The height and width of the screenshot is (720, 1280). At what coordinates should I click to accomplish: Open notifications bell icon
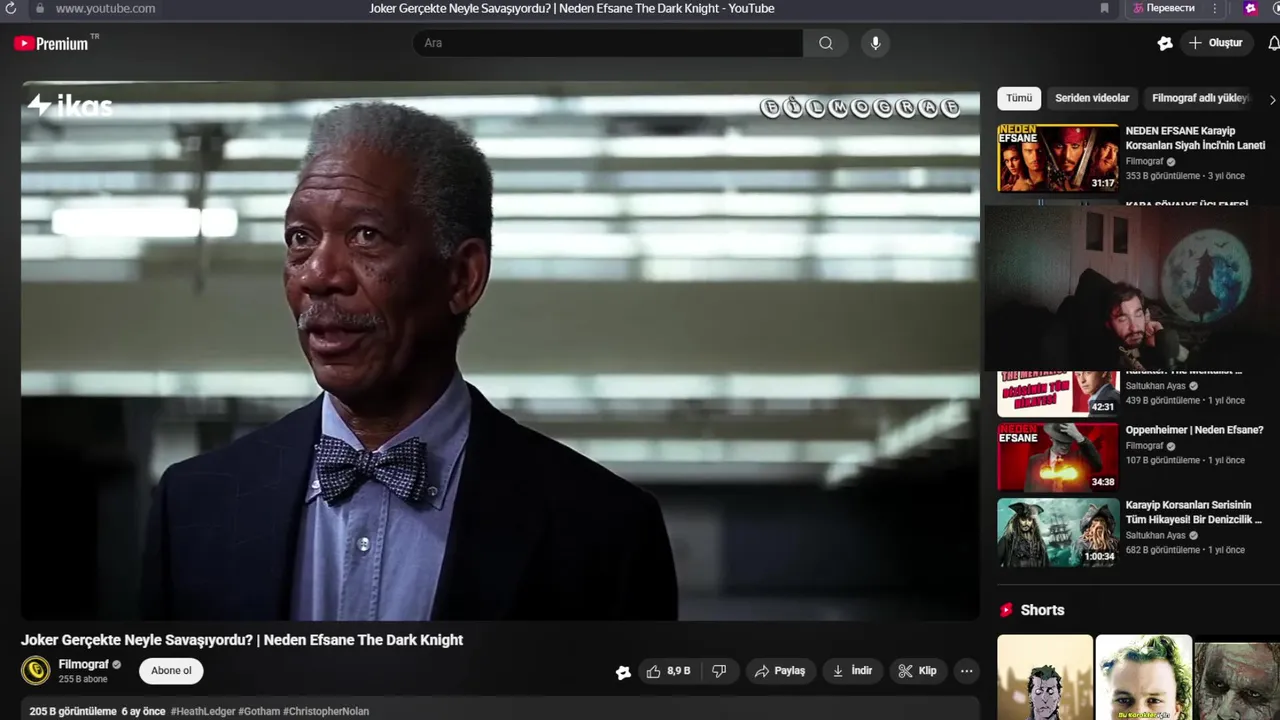1273,43
